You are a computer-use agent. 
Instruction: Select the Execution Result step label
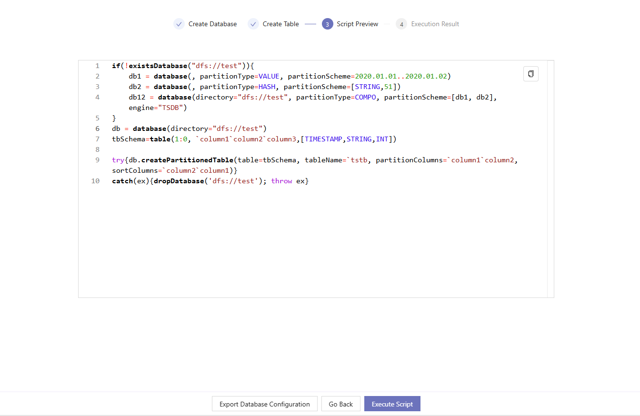coord(434,24)
